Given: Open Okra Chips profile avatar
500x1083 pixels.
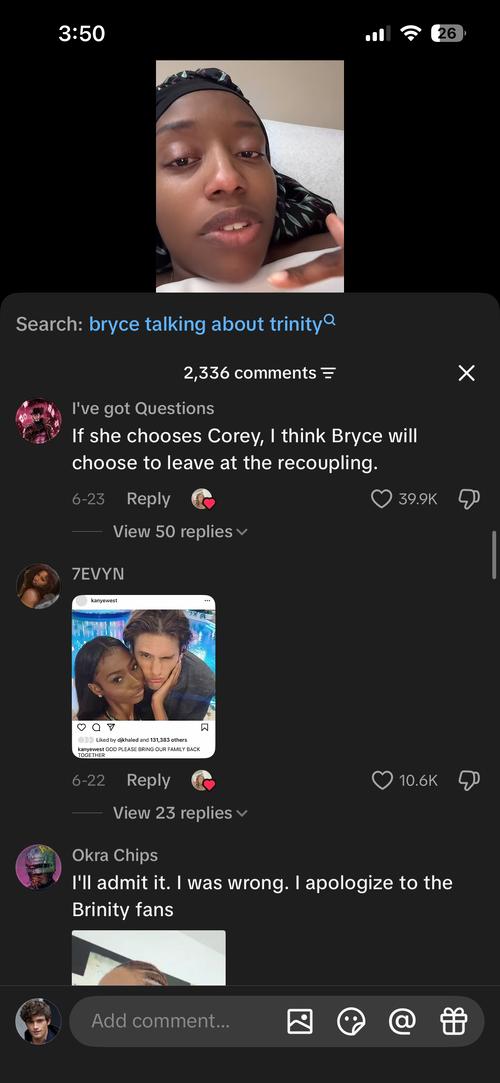Looking at the screenshot, I should tap(39, 867).
